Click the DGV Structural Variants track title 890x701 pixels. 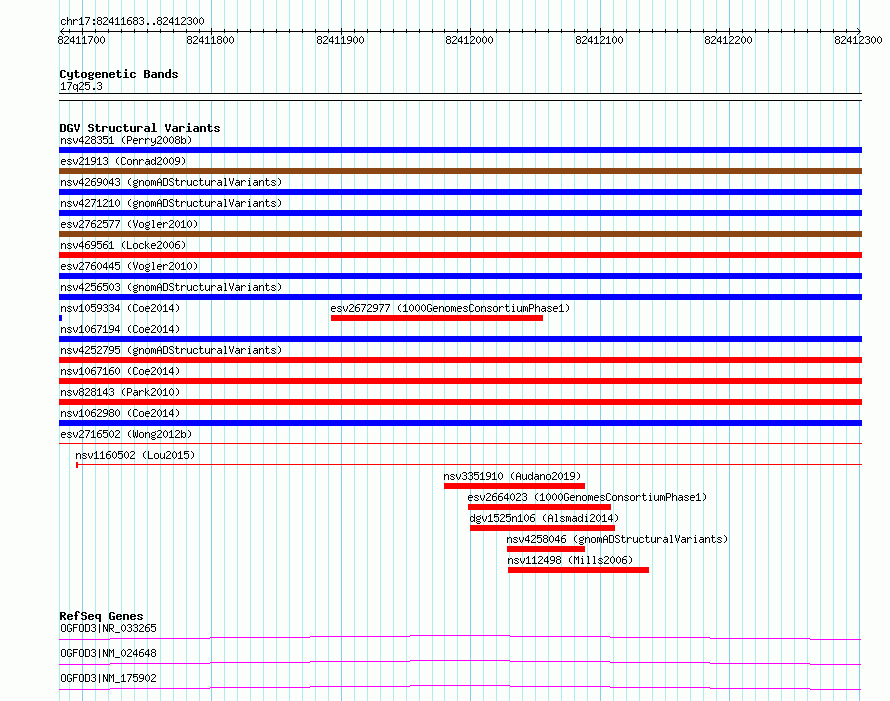(140, 128)
